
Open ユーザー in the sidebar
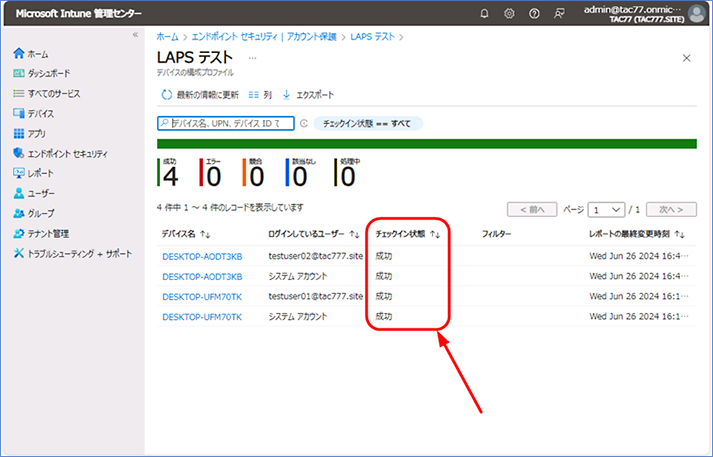(x=34, y=193)
